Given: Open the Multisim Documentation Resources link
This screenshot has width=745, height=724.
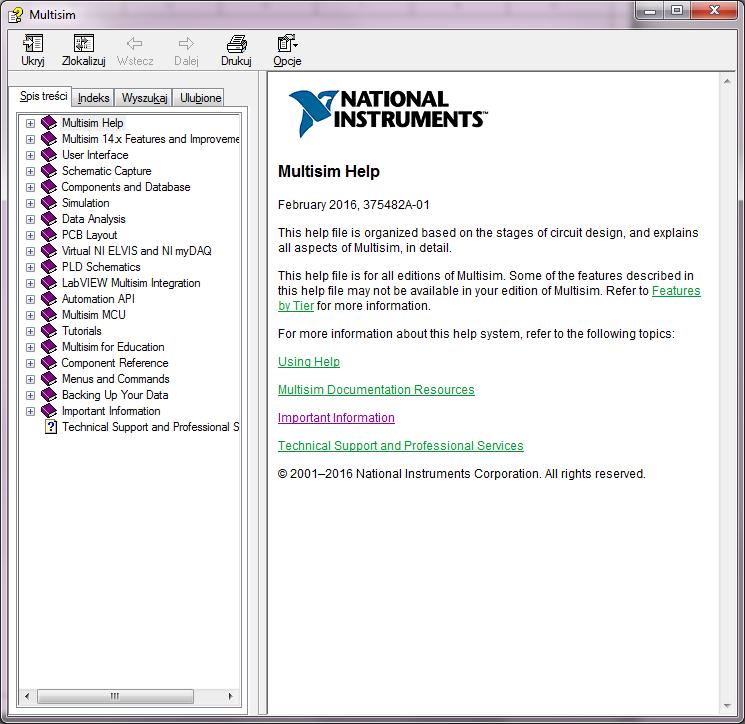Looking at the screenshot, I should tap(376, 390).
